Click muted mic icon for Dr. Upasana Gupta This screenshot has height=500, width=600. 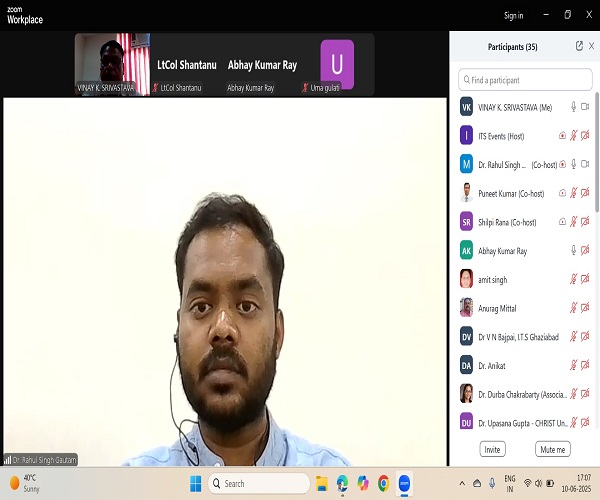coord(573,422)
